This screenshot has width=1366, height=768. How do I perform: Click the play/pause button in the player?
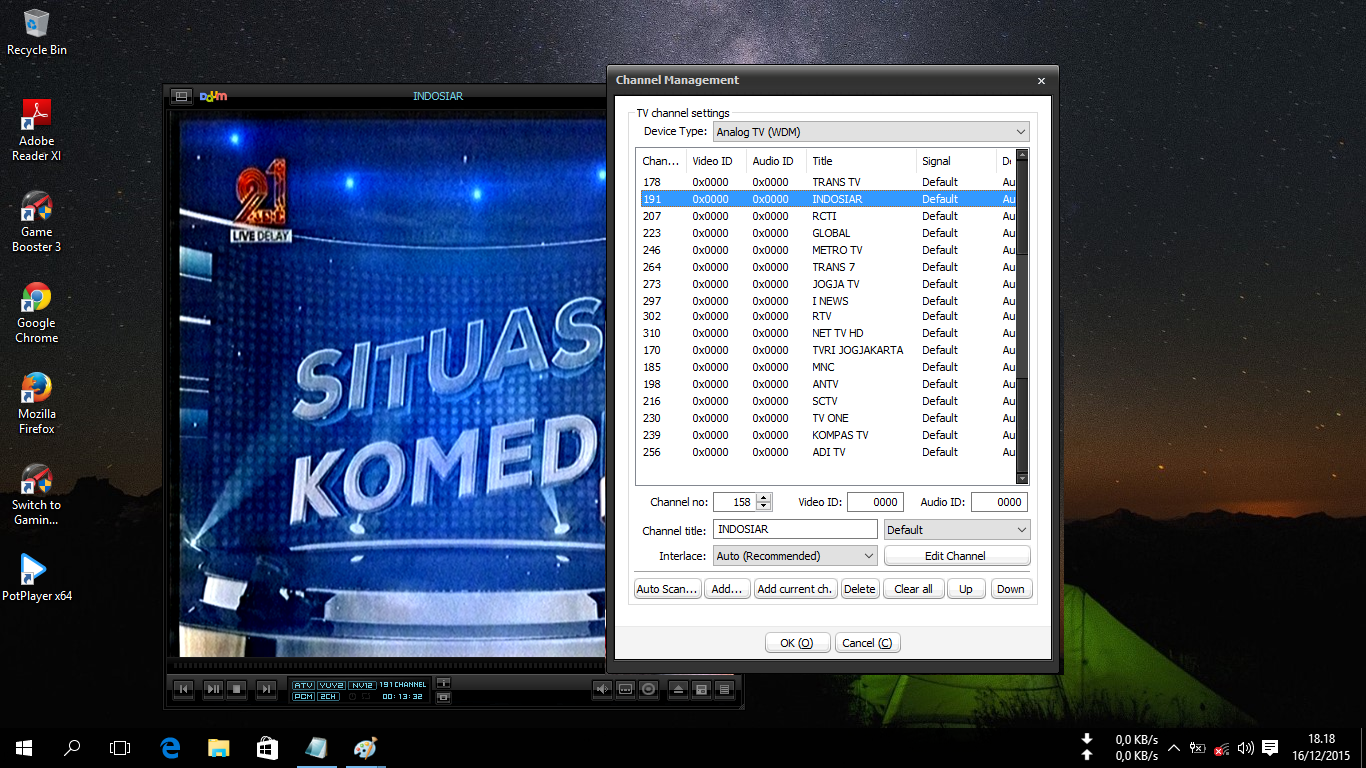213,689
